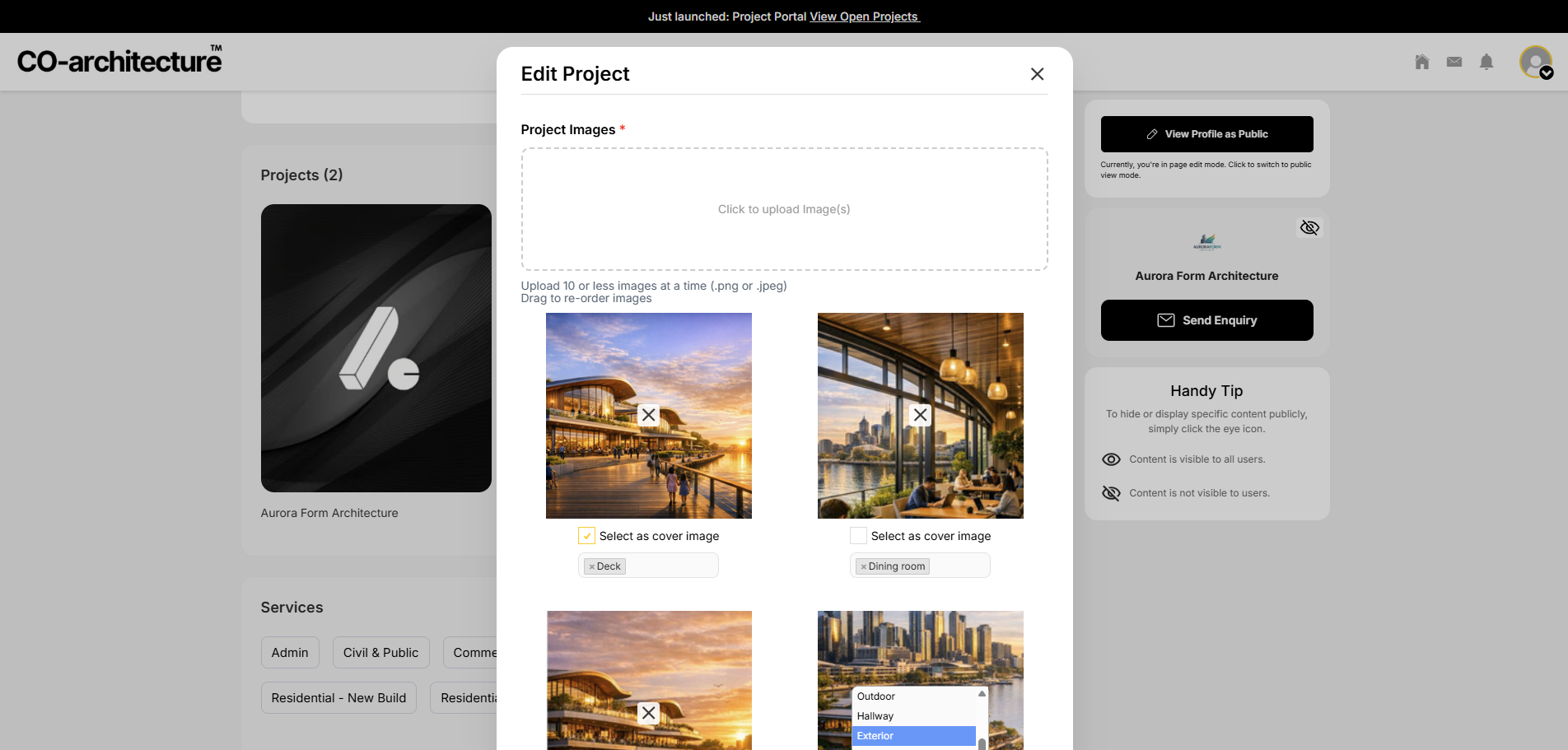Click the Send Enquiry button

click(x=1207, y=320)
